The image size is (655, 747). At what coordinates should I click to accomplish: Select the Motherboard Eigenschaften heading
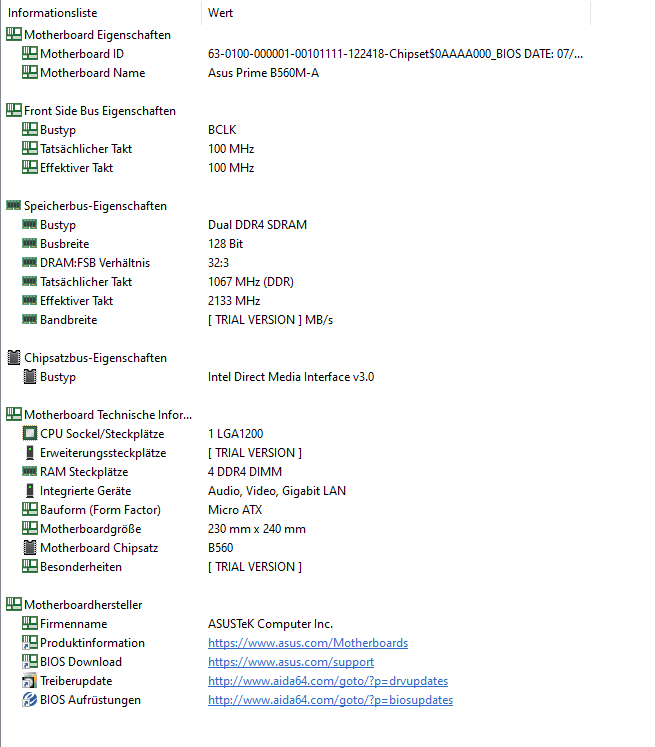tap(97, 35)
